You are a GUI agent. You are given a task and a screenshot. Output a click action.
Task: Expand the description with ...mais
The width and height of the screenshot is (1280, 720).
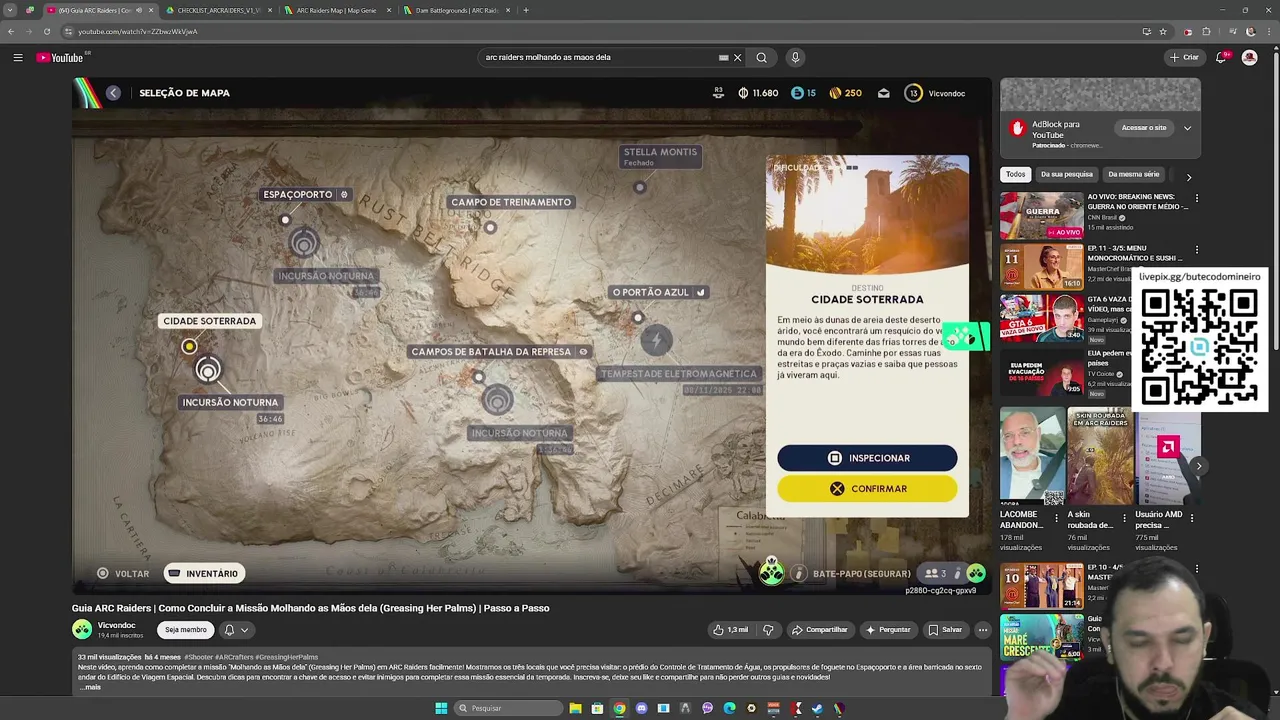[90, 687]
